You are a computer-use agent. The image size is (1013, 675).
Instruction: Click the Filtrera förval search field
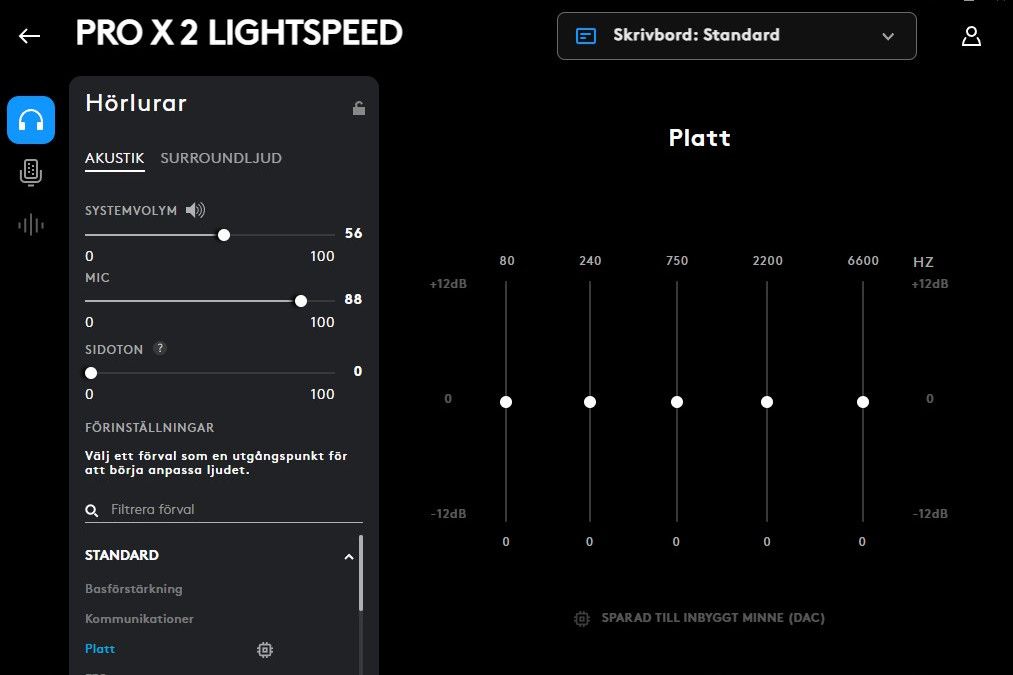(x=224, y=510)
